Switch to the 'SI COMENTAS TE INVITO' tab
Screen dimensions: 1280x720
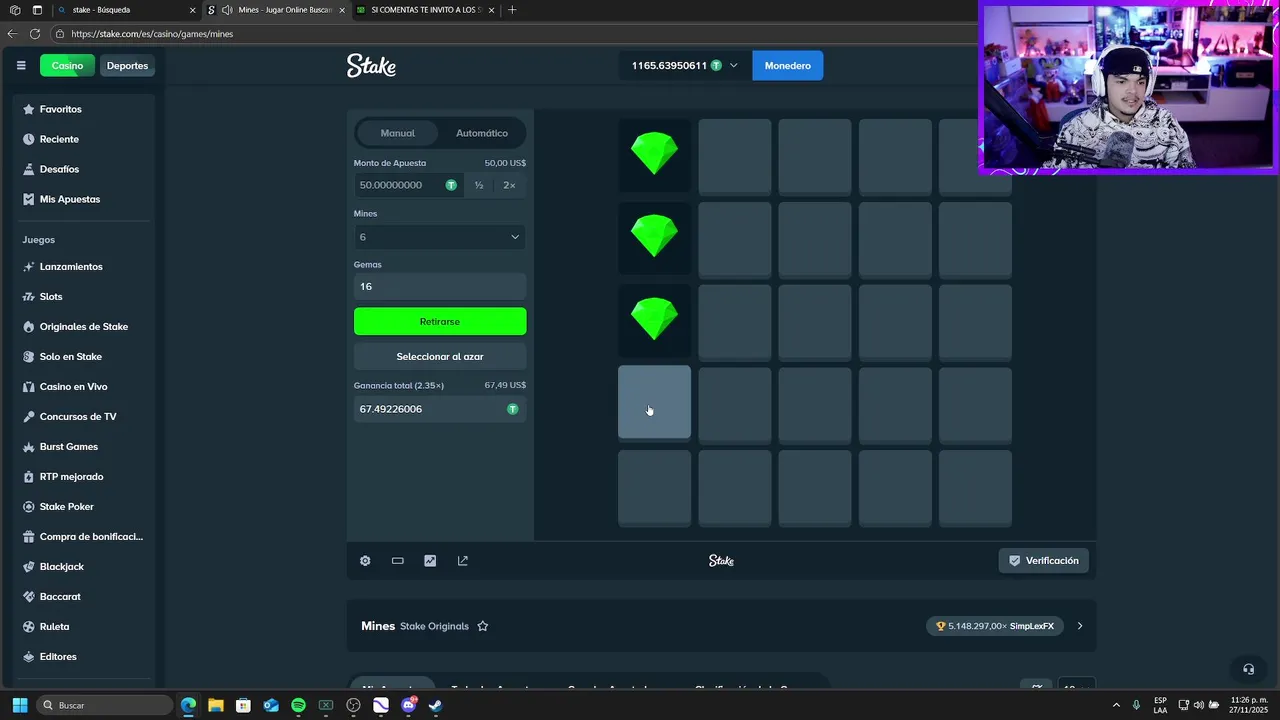click(x=425, y=10)
